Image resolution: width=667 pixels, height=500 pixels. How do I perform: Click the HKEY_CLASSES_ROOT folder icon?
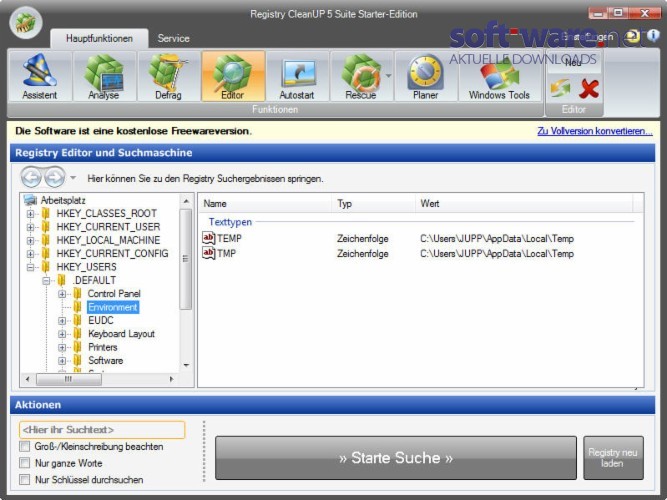pos(46,213)
